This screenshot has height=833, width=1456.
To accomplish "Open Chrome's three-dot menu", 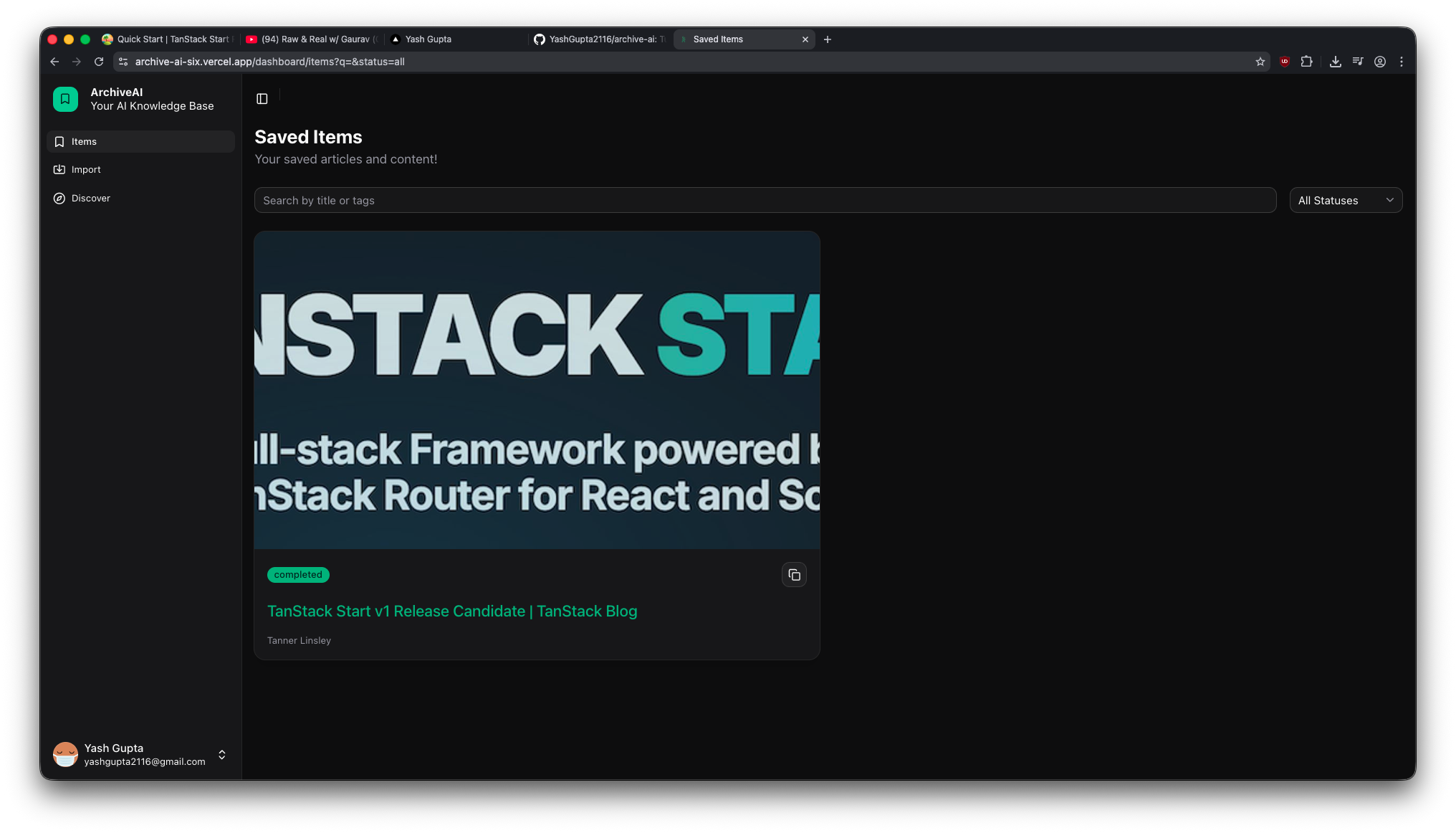I will point(1402,62).
